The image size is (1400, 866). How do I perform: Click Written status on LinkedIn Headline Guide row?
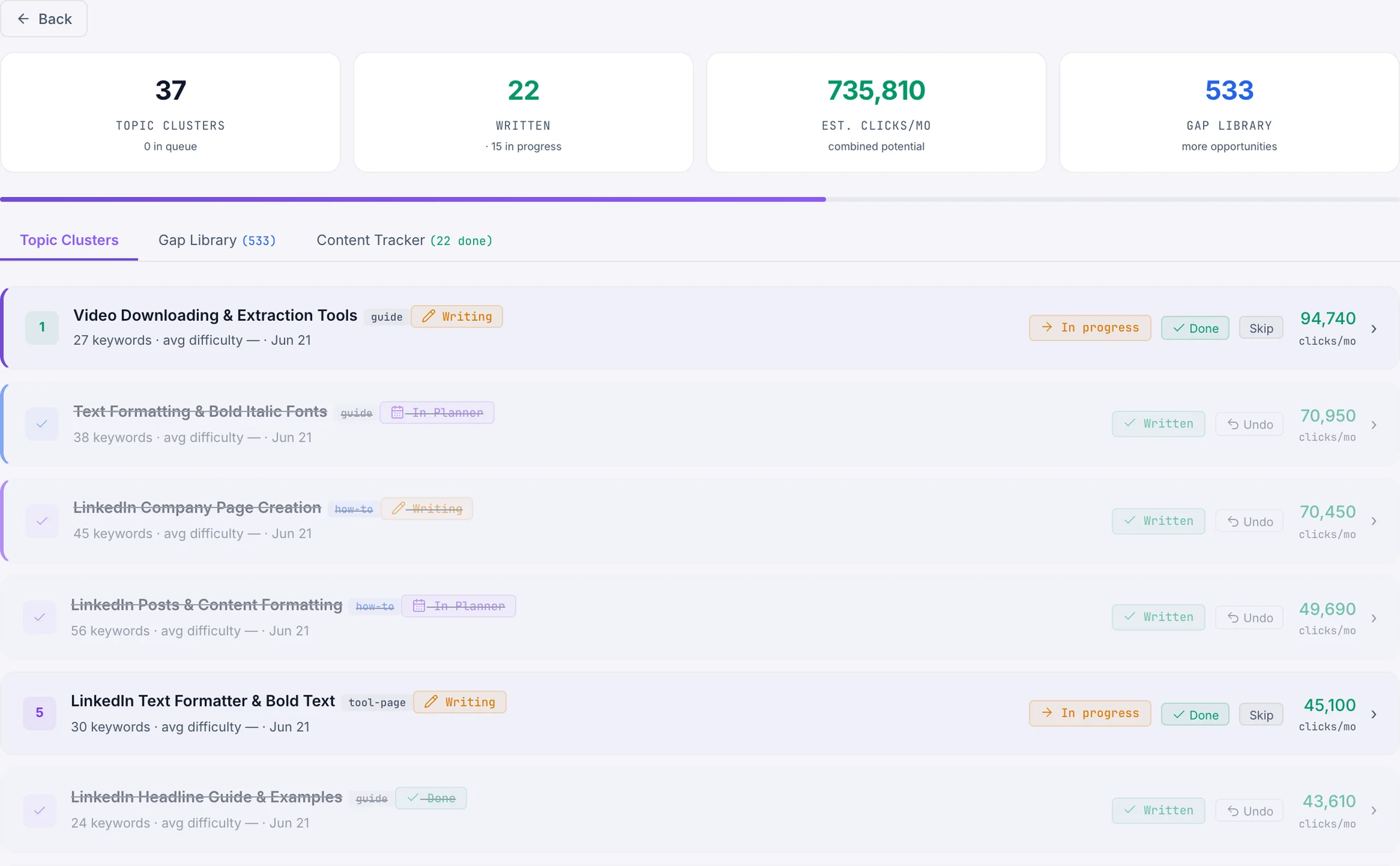click(x=1159, y=810)
